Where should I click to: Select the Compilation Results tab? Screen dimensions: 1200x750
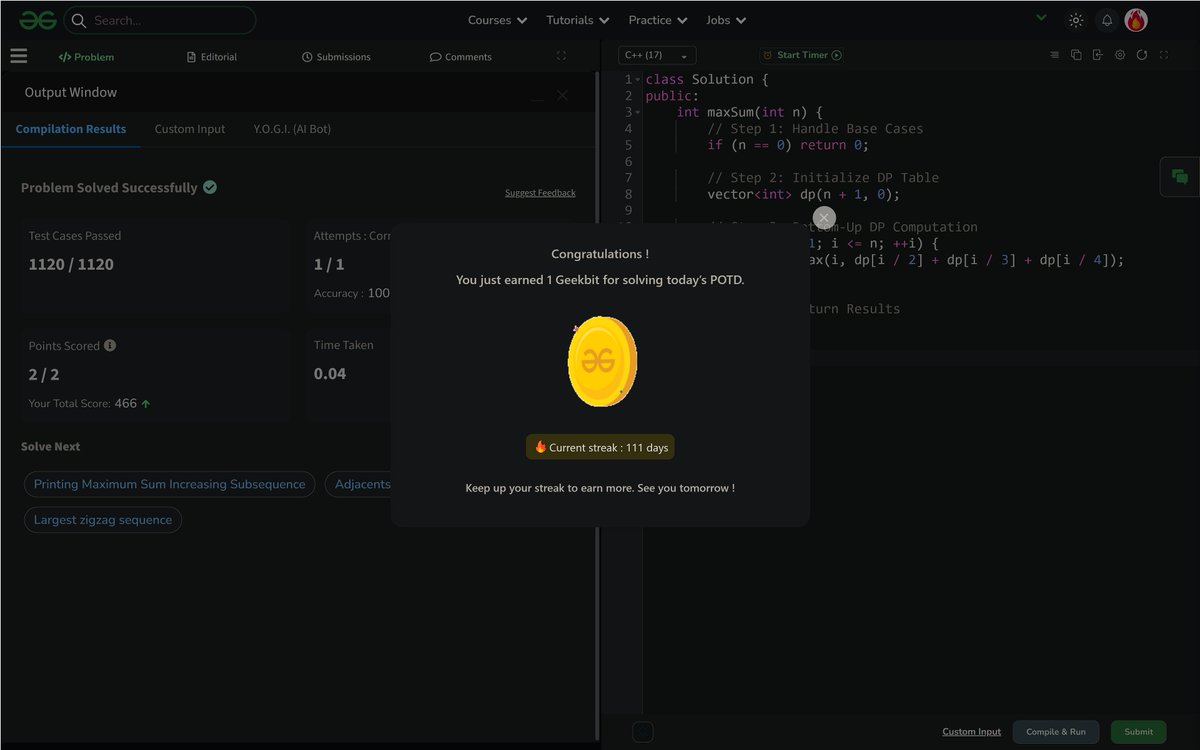(71, 129)
